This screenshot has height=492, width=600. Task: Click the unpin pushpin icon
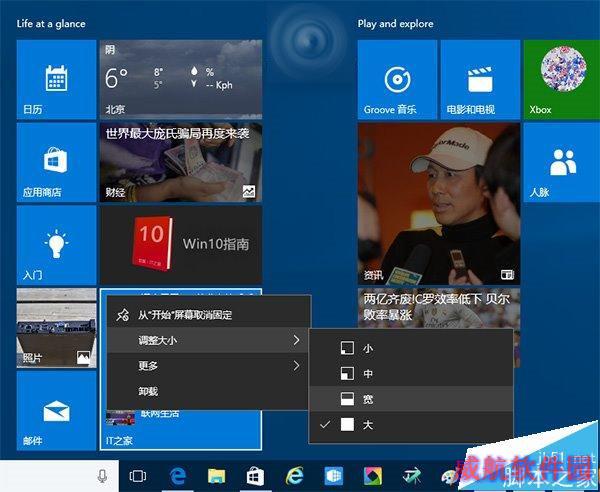122,315
